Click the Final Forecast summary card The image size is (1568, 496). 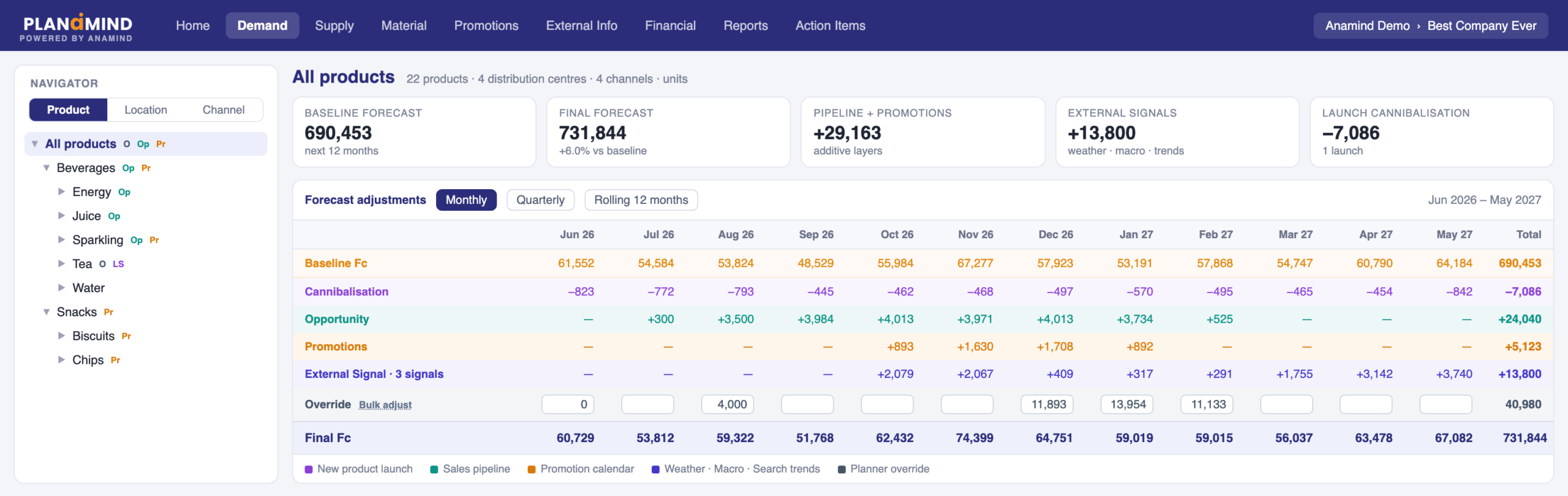coord(668,132)
